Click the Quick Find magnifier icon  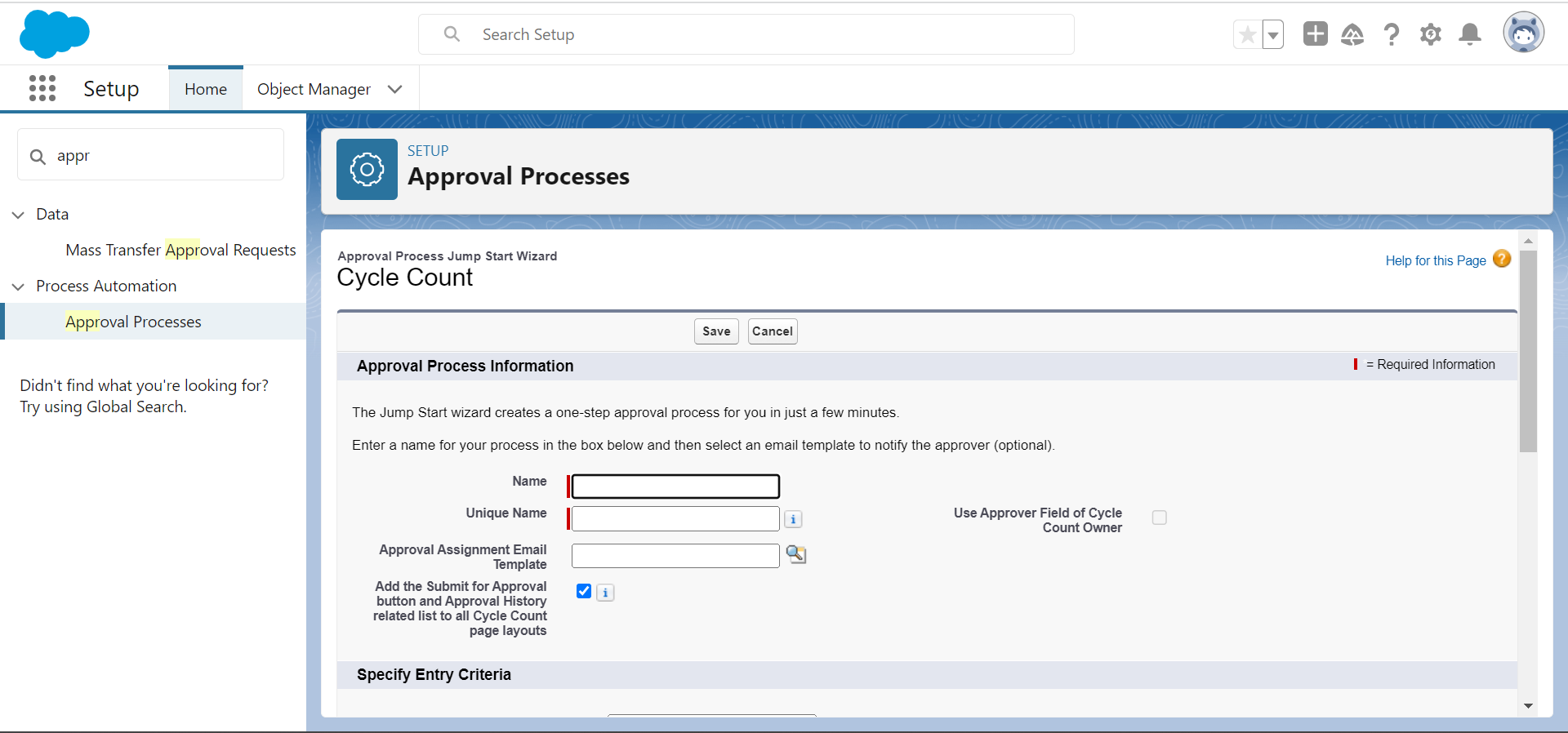[38, 156]
